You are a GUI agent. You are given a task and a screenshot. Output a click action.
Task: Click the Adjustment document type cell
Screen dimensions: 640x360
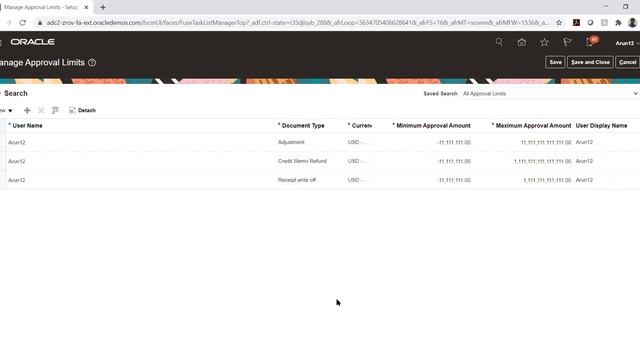[x=291, y=142]
